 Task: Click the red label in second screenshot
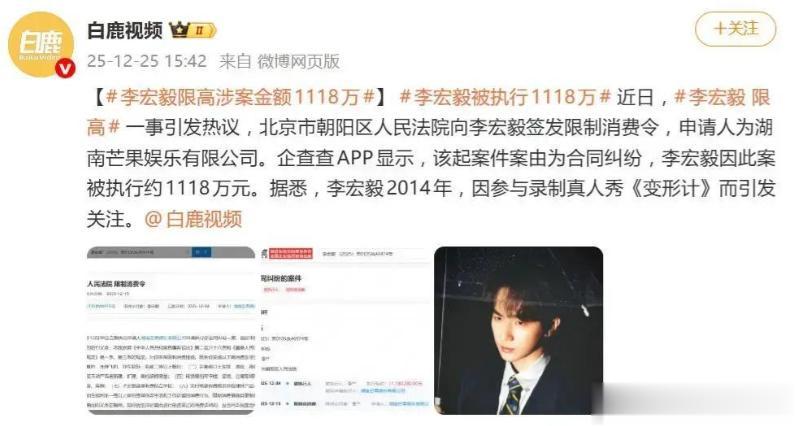291,254
